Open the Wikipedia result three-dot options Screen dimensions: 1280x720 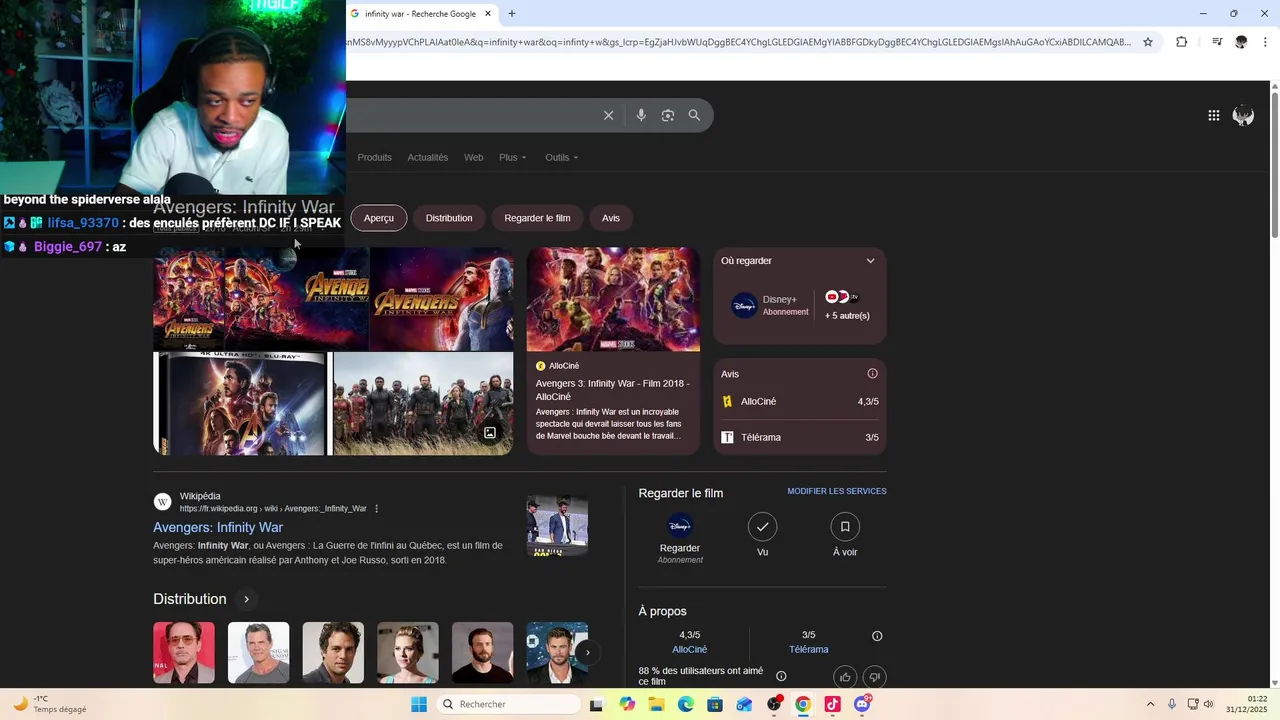pos(377,509)
